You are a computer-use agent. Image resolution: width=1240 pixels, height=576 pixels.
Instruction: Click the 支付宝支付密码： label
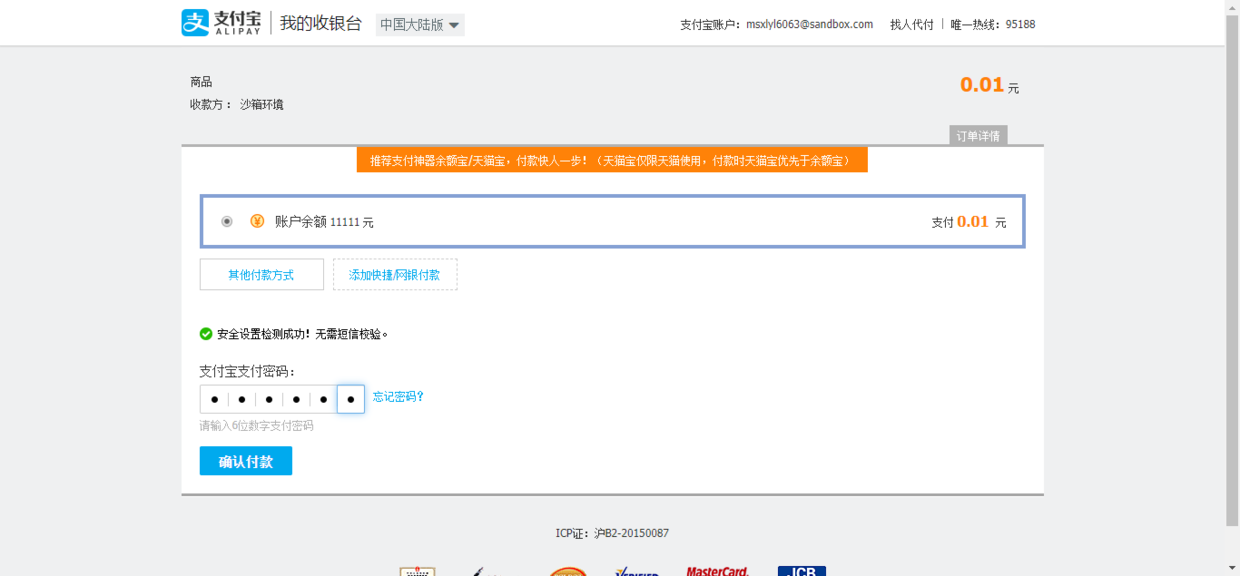(248, 371)
